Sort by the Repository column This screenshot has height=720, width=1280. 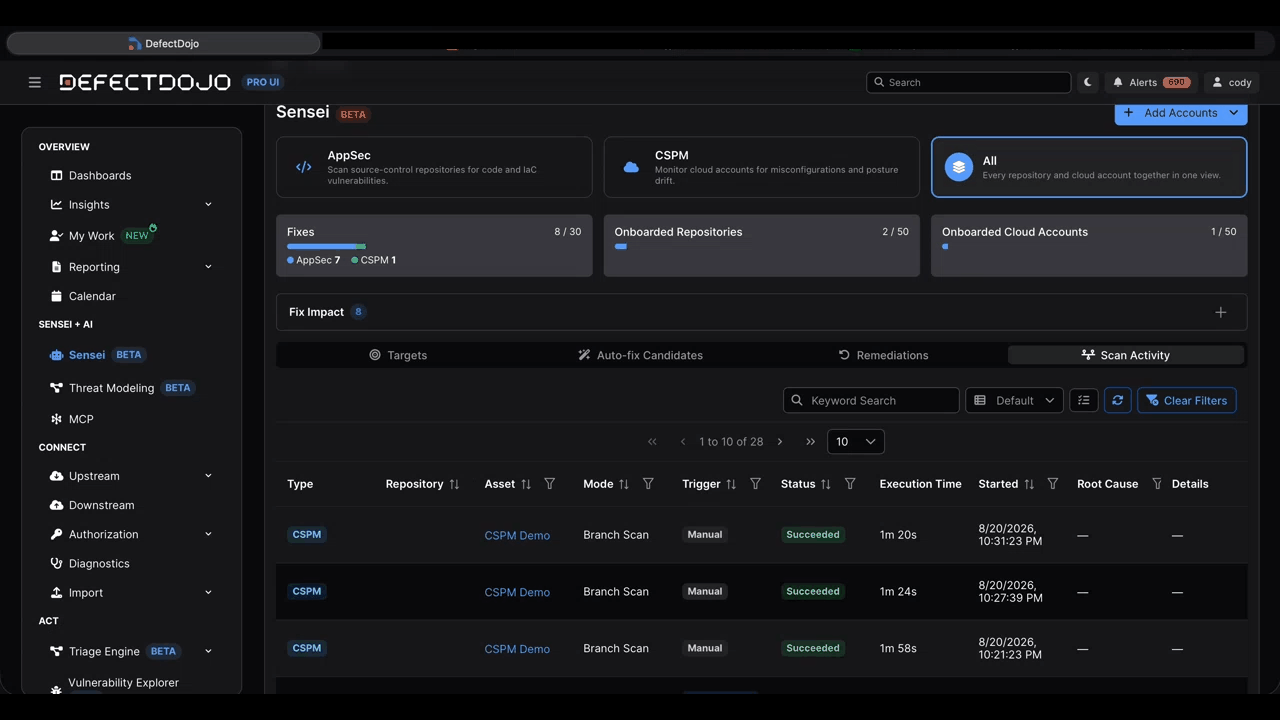454,484
